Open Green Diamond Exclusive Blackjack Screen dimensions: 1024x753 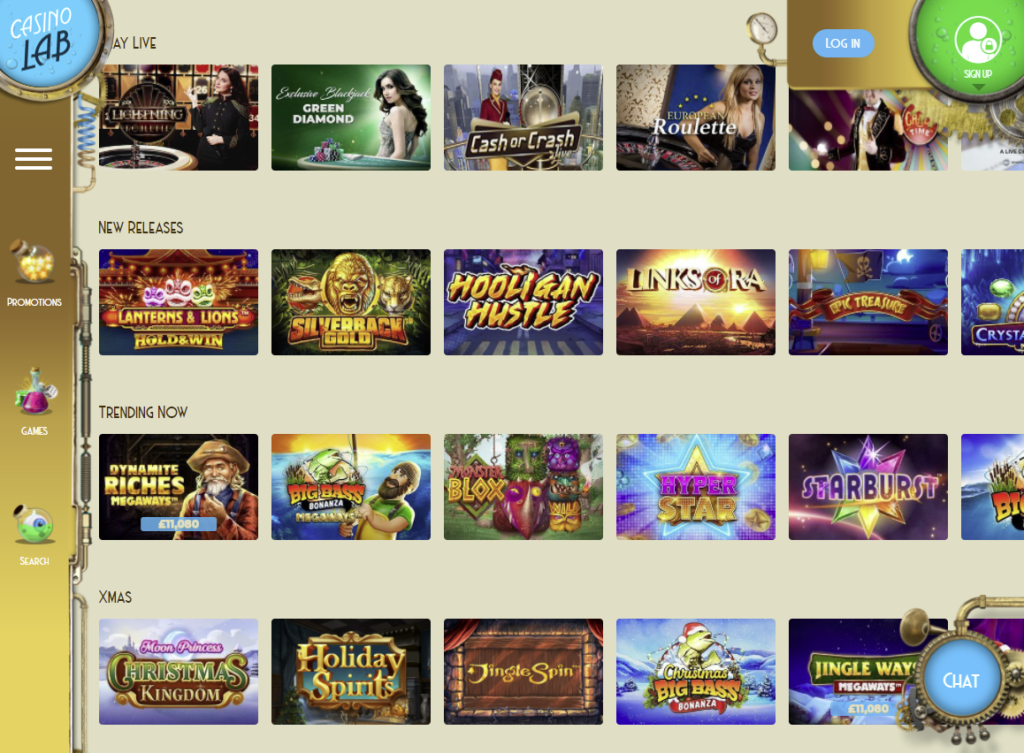click(351, 118)
